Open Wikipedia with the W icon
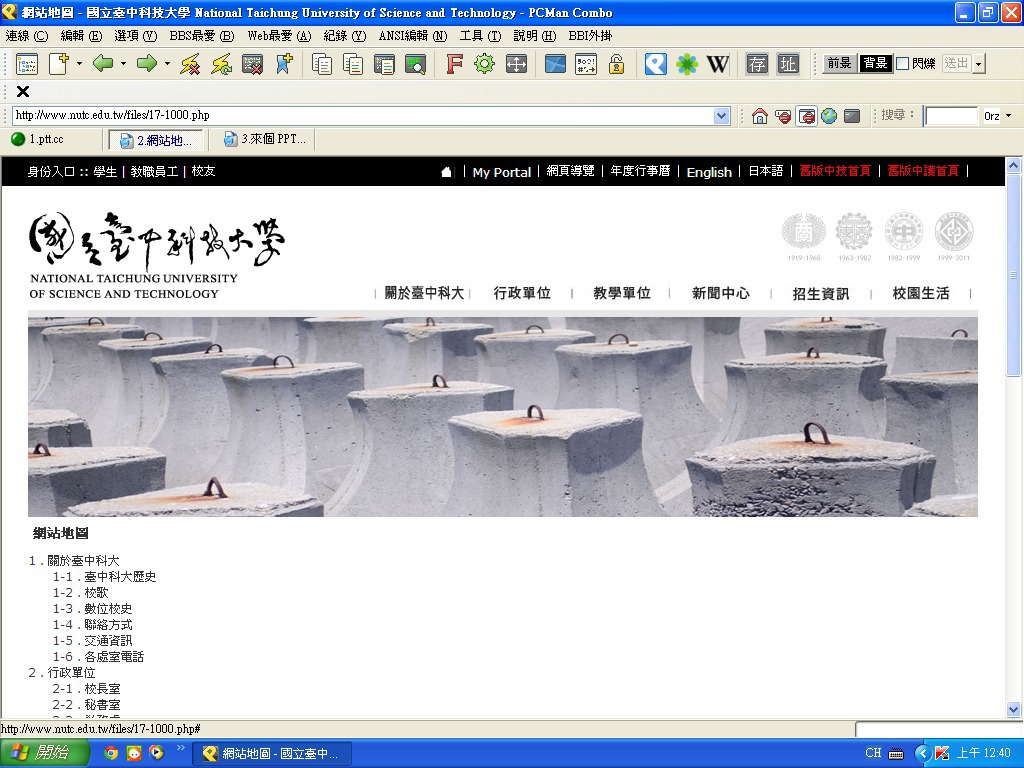The height and width of the screenshot is (768, 1024). tap(718, 64)
